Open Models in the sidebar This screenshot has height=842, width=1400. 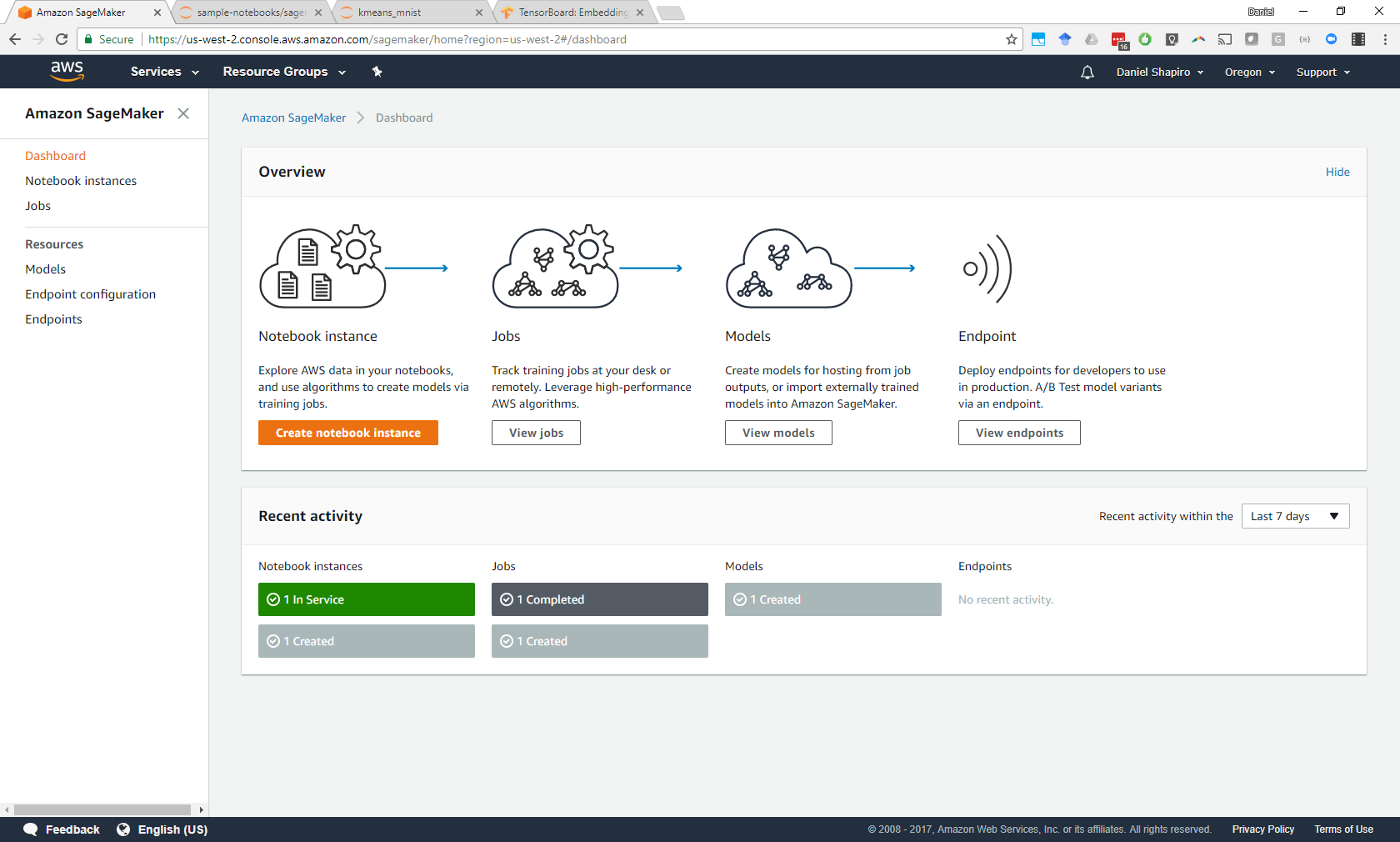click(x=45, y=269)
